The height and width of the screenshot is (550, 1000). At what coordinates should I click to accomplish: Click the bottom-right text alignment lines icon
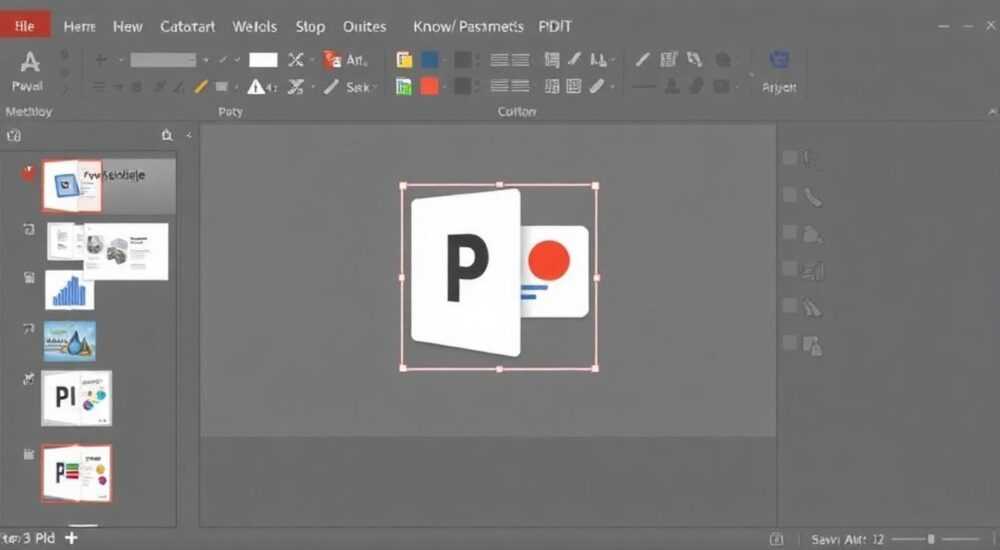(x=520, y=86)
